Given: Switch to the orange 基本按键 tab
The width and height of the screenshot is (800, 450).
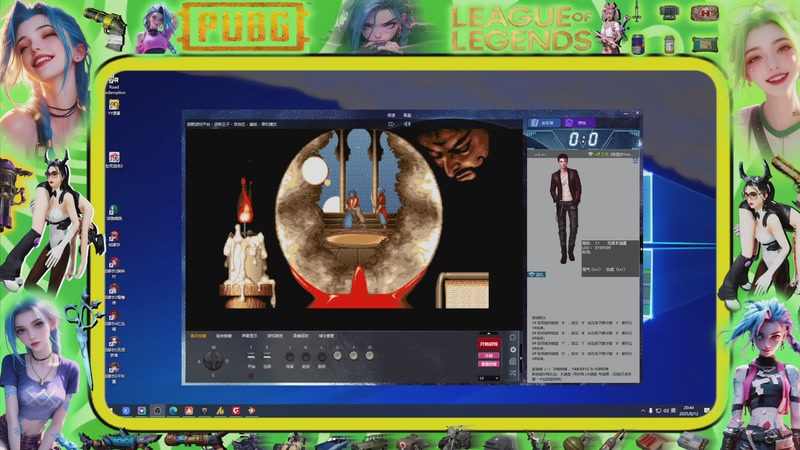Looking at the screenshot, I should [198, 336].
